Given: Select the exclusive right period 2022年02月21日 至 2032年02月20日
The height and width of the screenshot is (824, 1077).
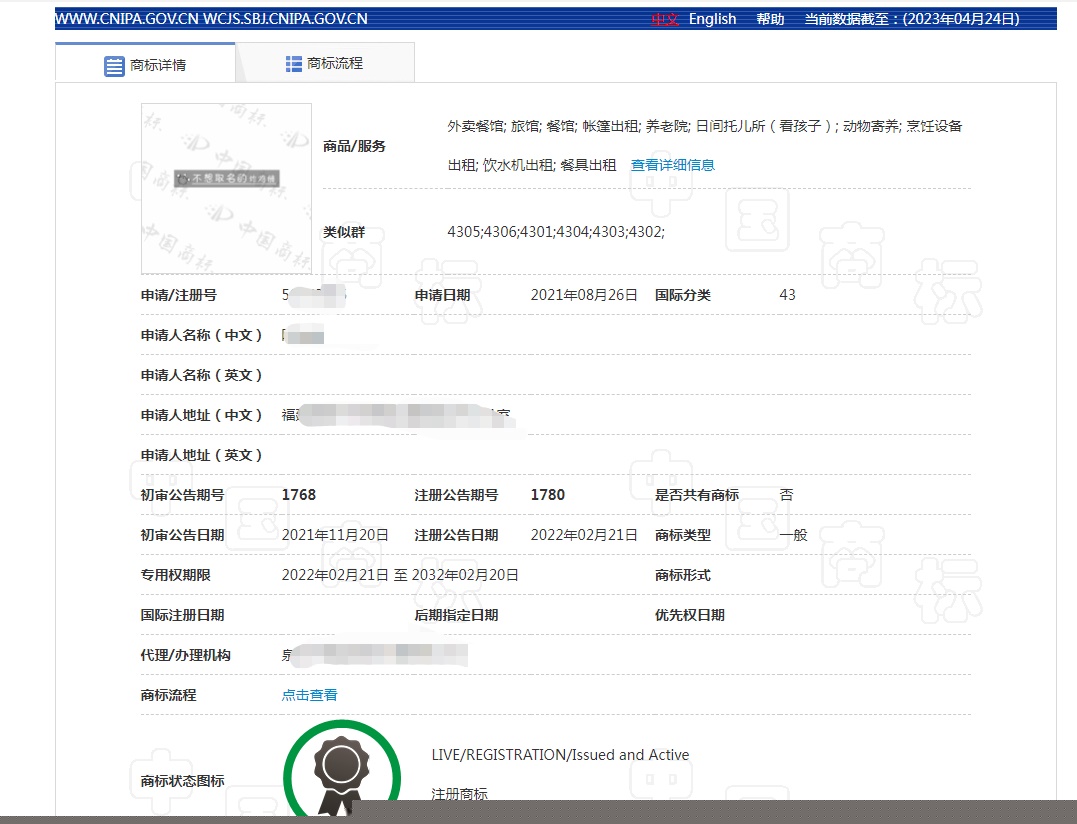Looking at the screenshot, I should (400, 575).
